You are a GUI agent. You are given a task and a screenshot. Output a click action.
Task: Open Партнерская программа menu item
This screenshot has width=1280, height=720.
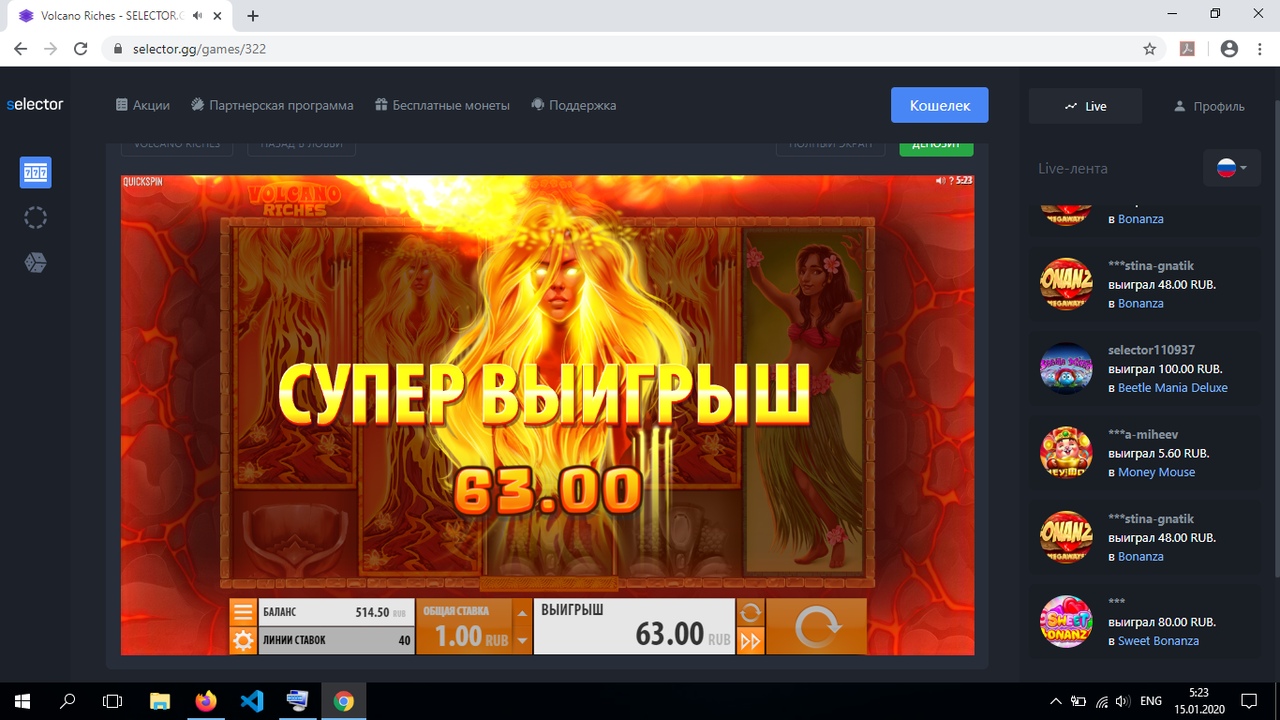click(x=272, y=105)
